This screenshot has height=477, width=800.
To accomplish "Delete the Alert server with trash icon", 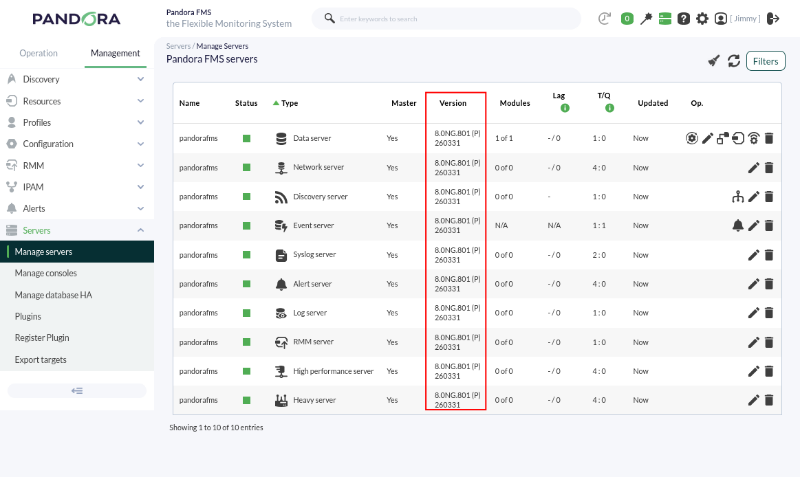I will pos(769,284).
